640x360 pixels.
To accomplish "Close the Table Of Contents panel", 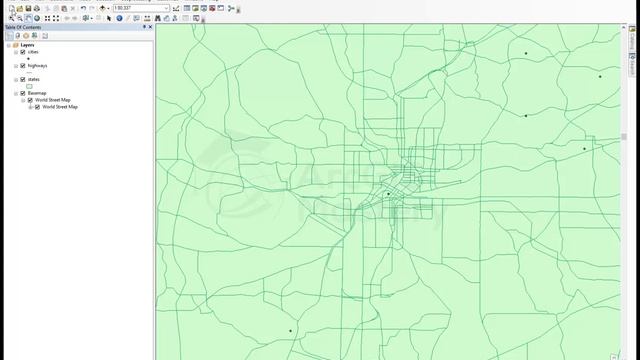I will coord(150,27).
